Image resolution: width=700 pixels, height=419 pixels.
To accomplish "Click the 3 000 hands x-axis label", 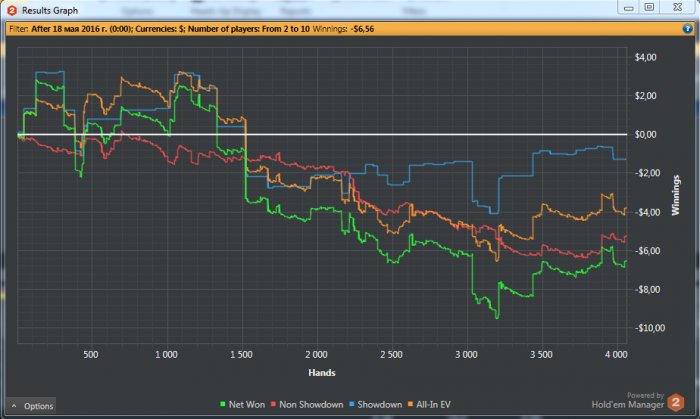I will point(466,355).
